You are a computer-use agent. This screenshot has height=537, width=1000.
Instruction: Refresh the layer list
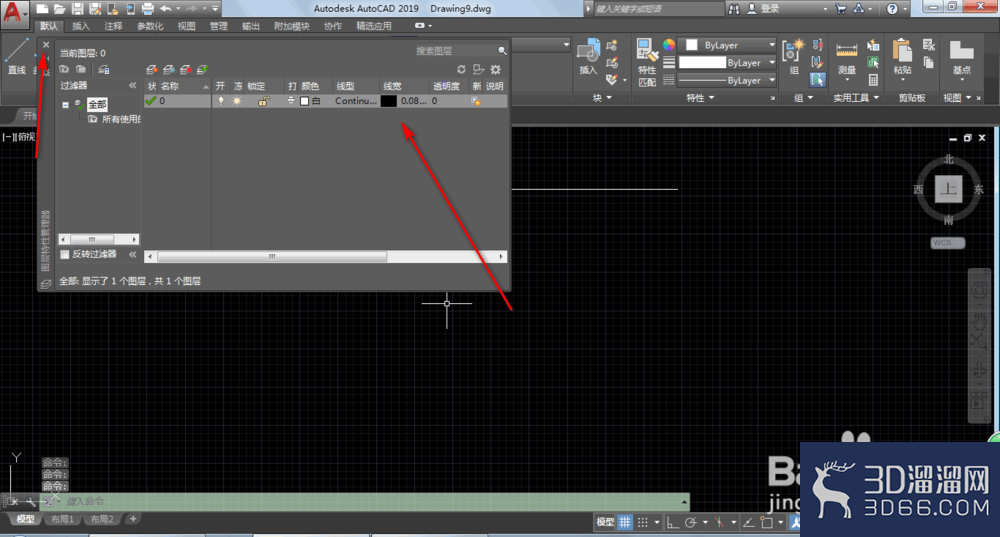[461, 70]
